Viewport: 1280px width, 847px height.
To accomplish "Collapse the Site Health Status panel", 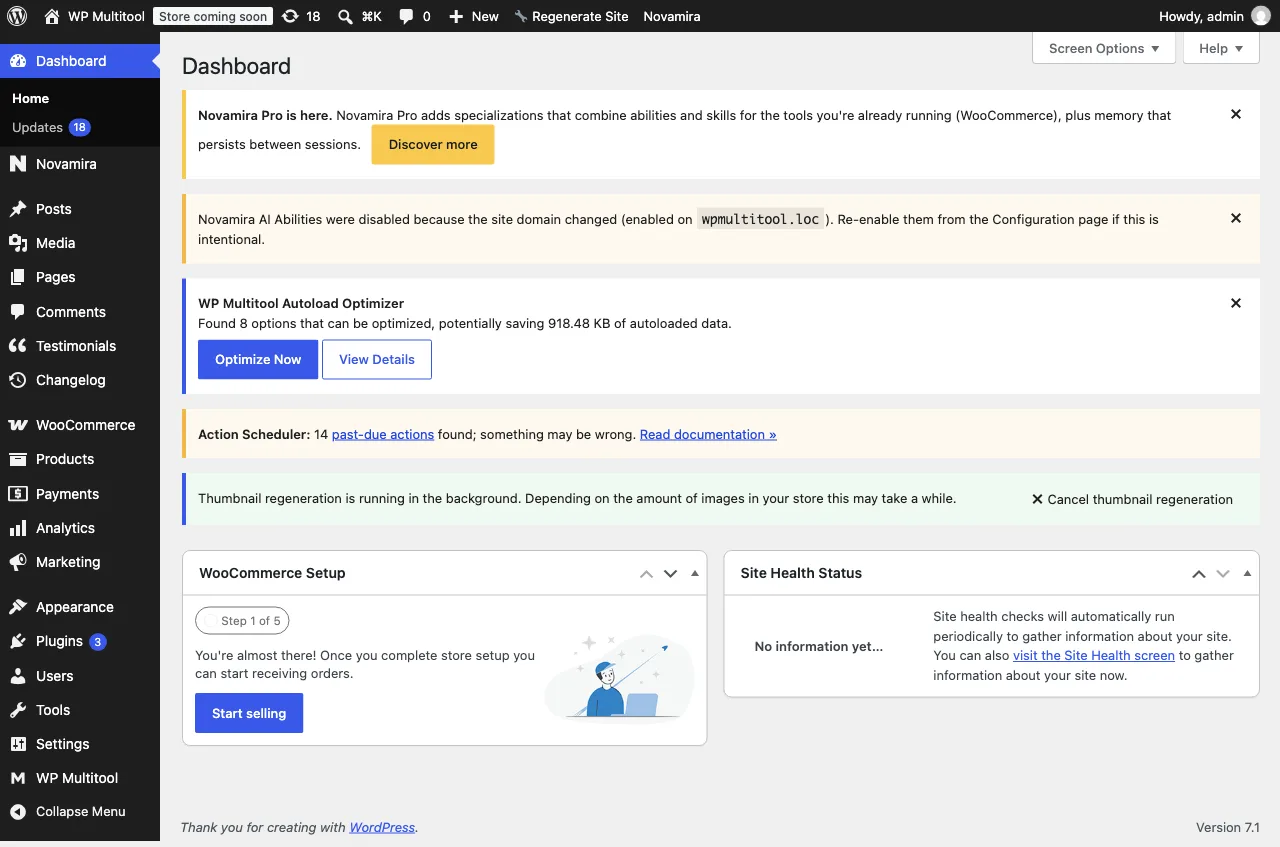I will (1247, 574).
